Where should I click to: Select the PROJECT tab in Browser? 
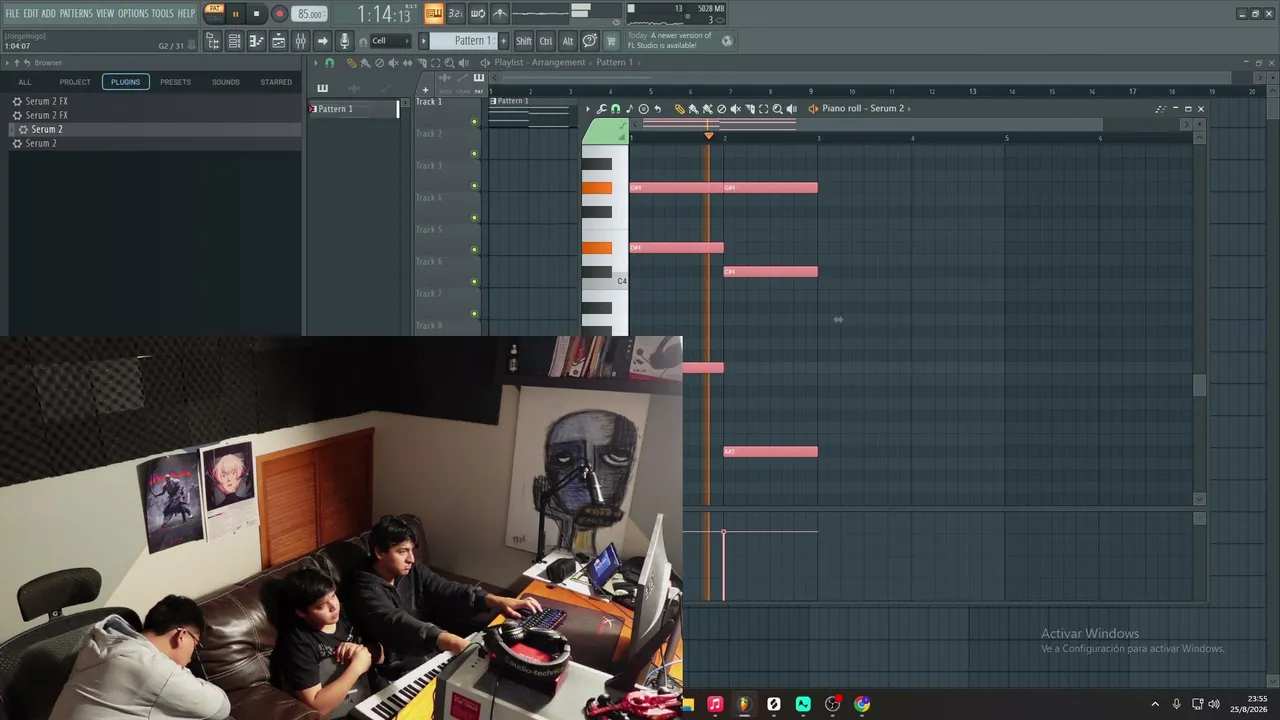click(75, 82)
